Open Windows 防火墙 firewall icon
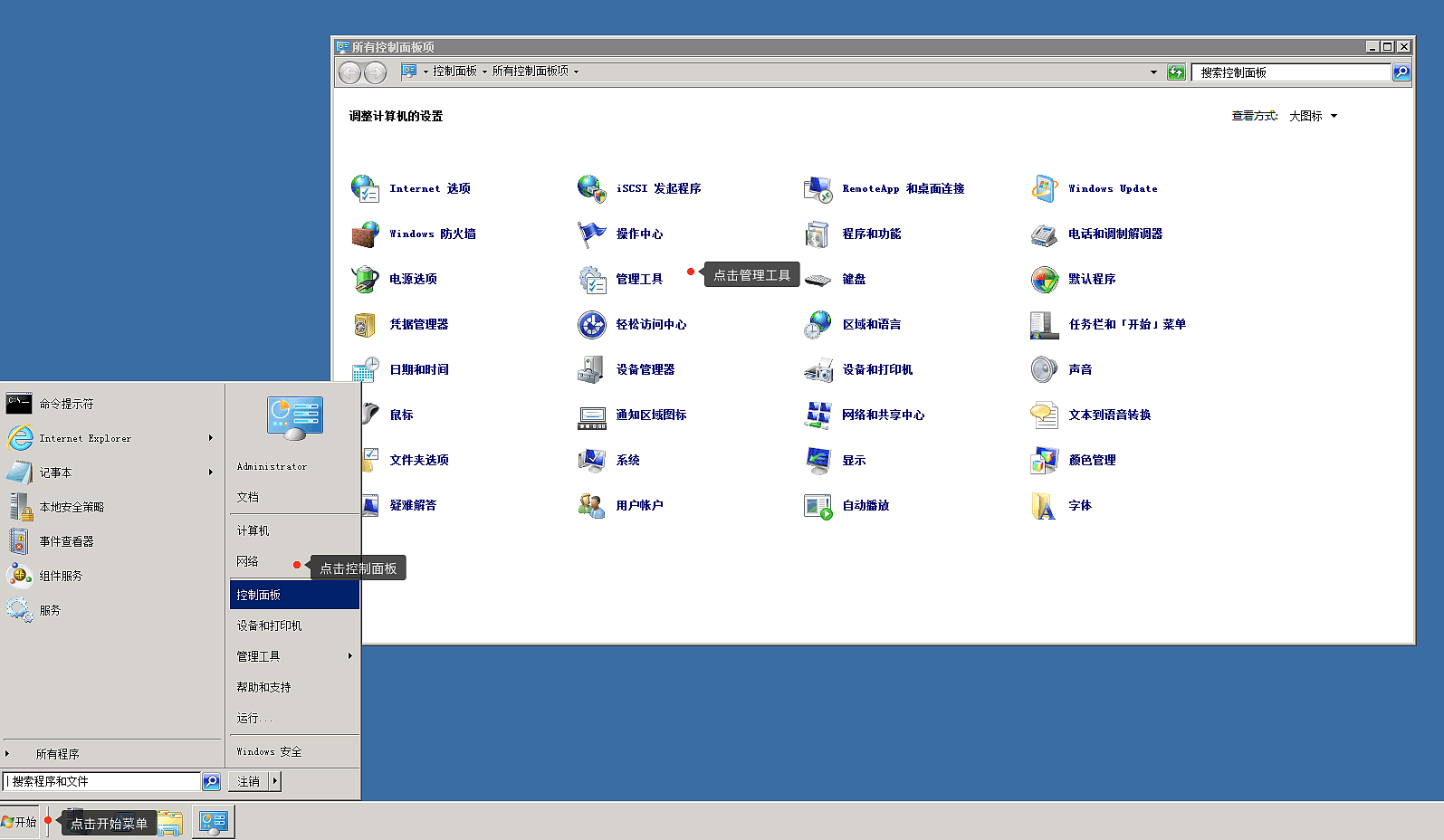 click(365, 234)
